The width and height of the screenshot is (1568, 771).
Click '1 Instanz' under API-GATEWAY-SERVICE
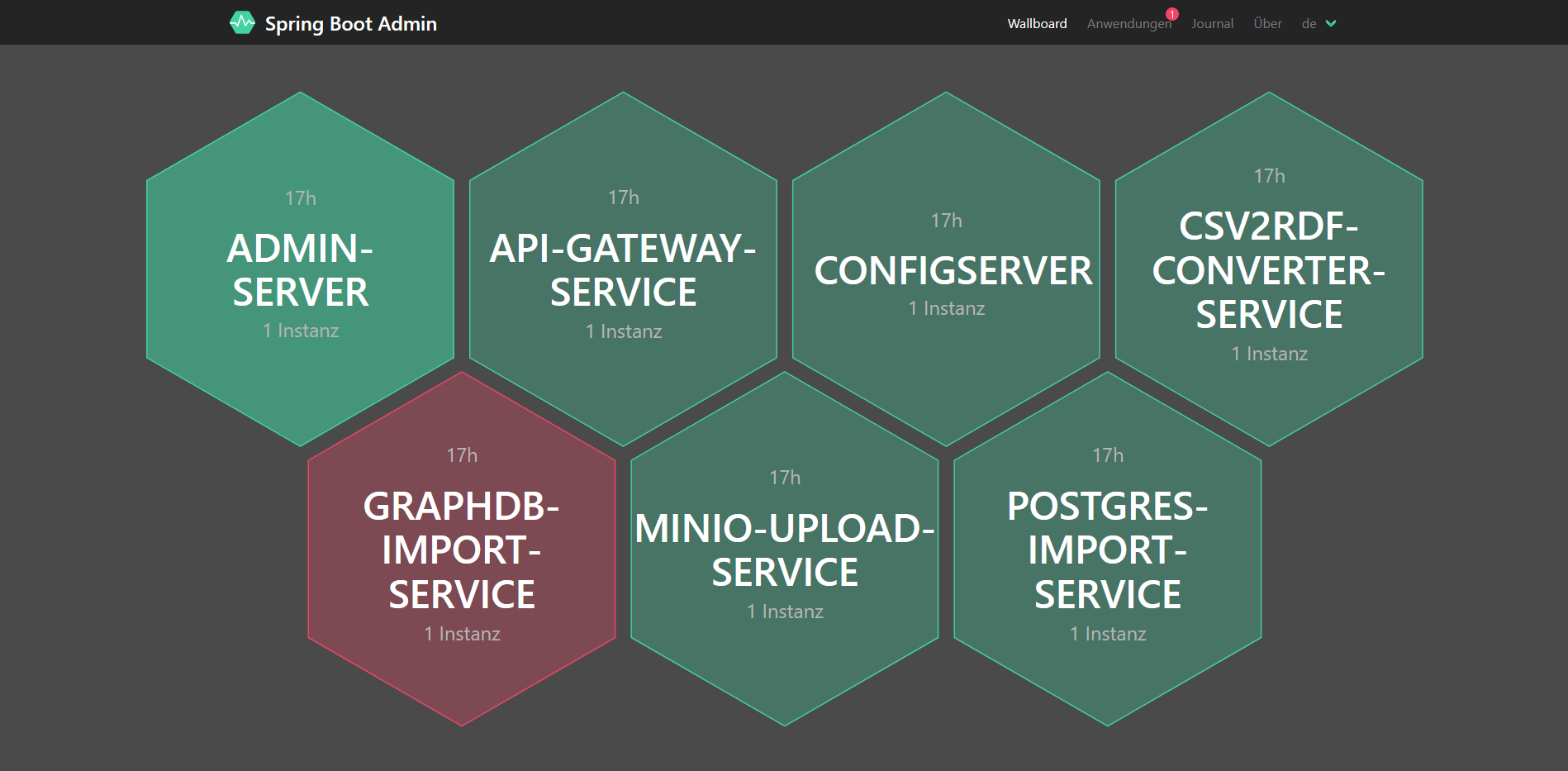tap(624, 331)
